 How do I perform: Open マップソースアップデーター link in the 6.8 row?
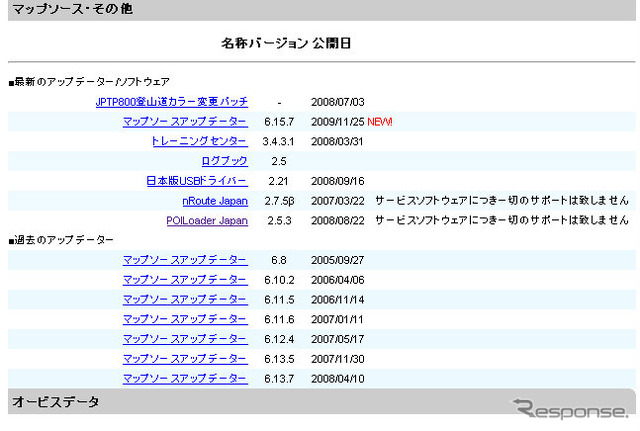pos(185,260)
